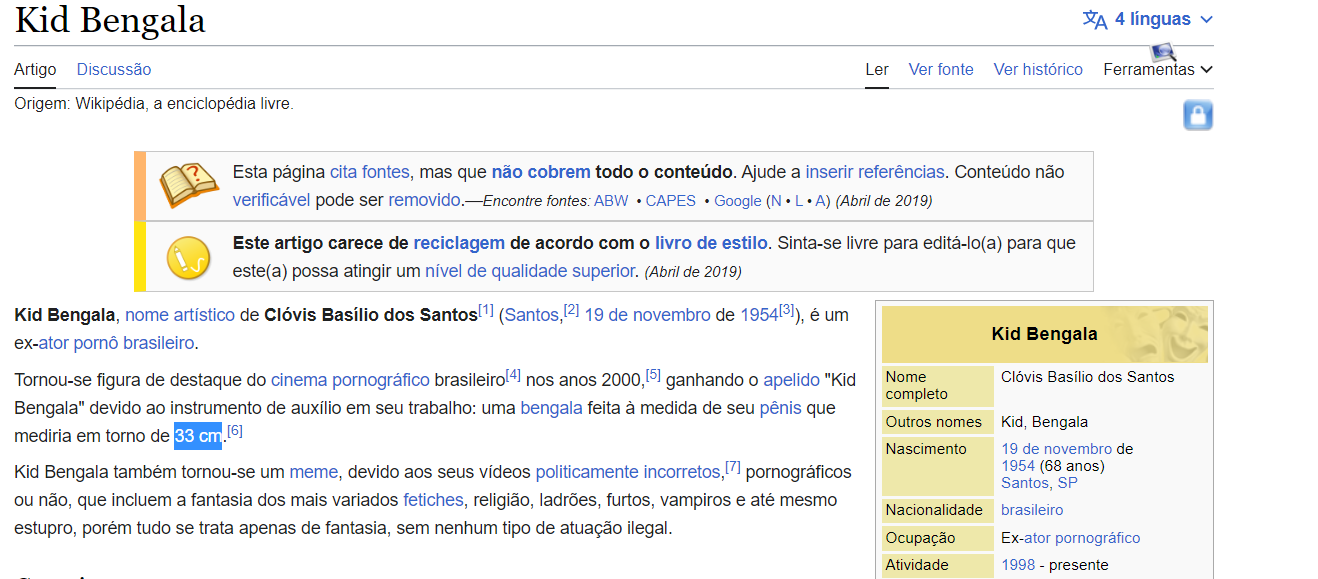Click the politicamente incorretos link
Image resolution: width=1318 pixels, height=579 pixels.
[x=628, y=472]
